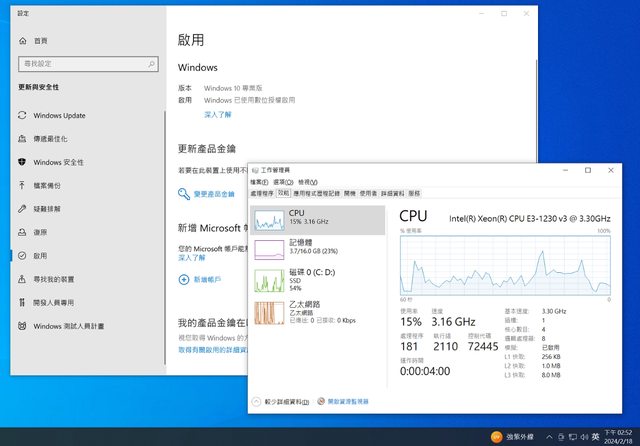This screenshot has height=446, width=640.
Task: Open the 強紫外線 weather widget on taskbar
Action: point(512,437)
